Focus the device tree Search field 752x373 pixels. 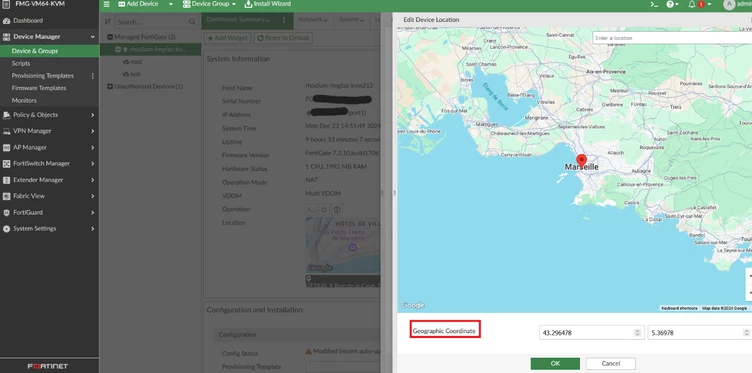(151, 22)
